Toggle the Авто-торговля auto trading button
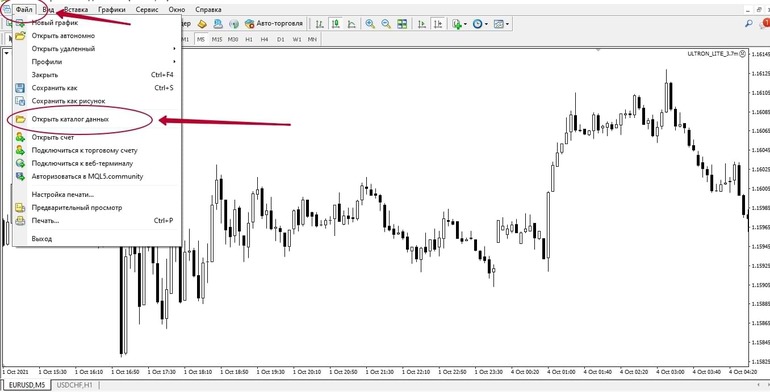Screen dimensions: 770x392 click(275, 23)
